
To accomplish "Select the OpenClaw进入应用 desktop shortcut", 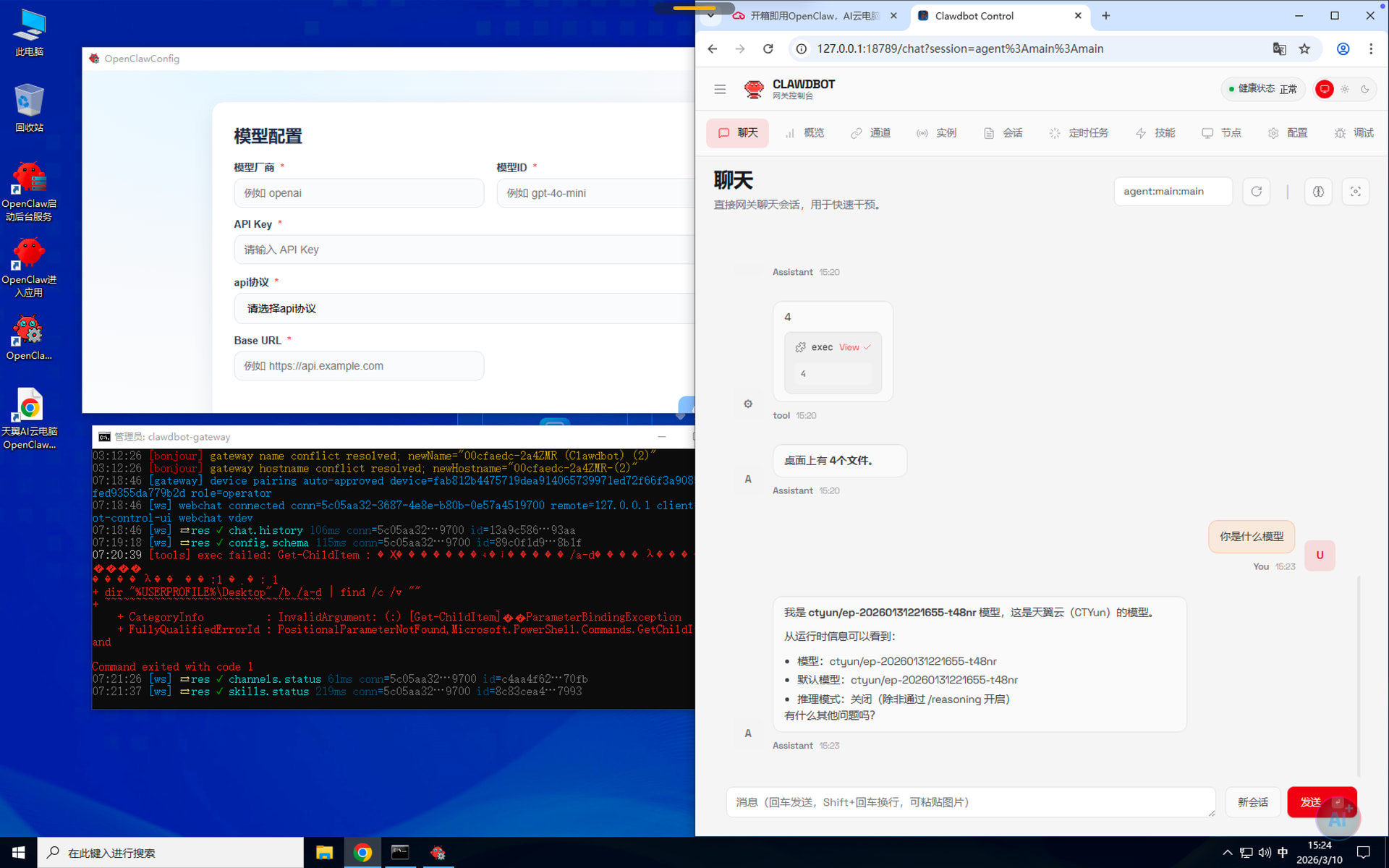I will (x=29, y=268).
